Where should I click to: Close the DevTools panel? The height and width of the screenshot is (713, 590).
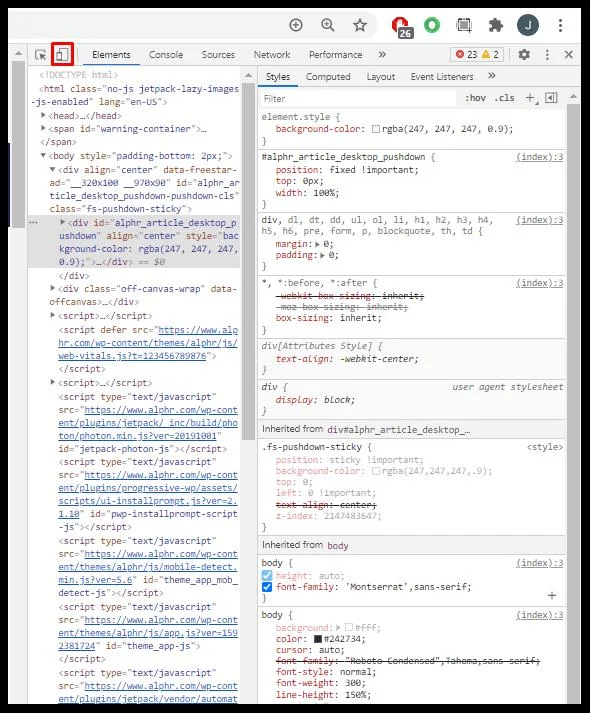click(x=569, y=55)
